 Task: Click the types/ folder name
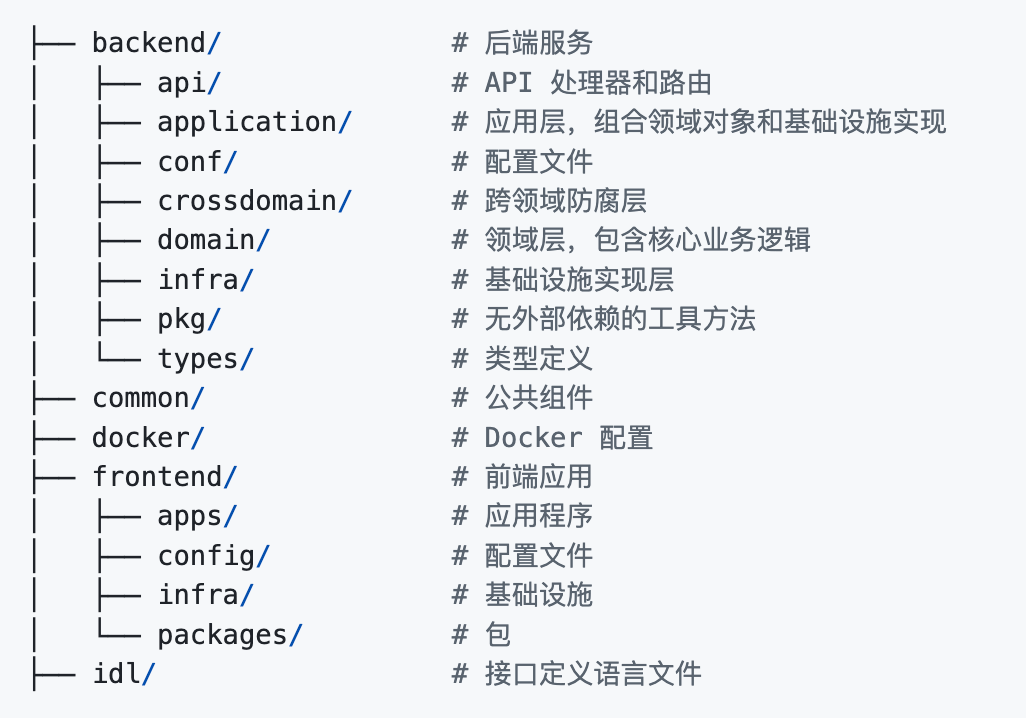click(x=205, y=359)
